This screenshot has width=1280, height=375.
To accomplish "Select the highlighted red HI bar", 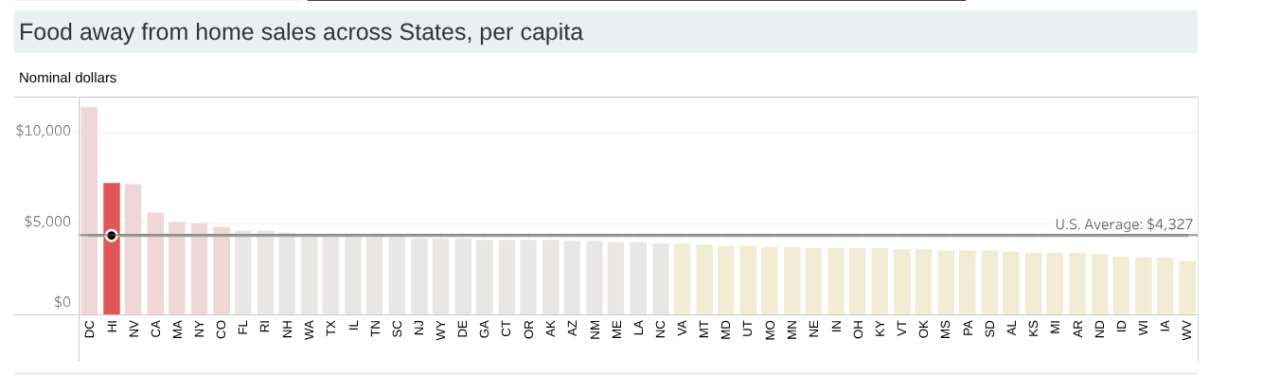I will tap(111, 248).
